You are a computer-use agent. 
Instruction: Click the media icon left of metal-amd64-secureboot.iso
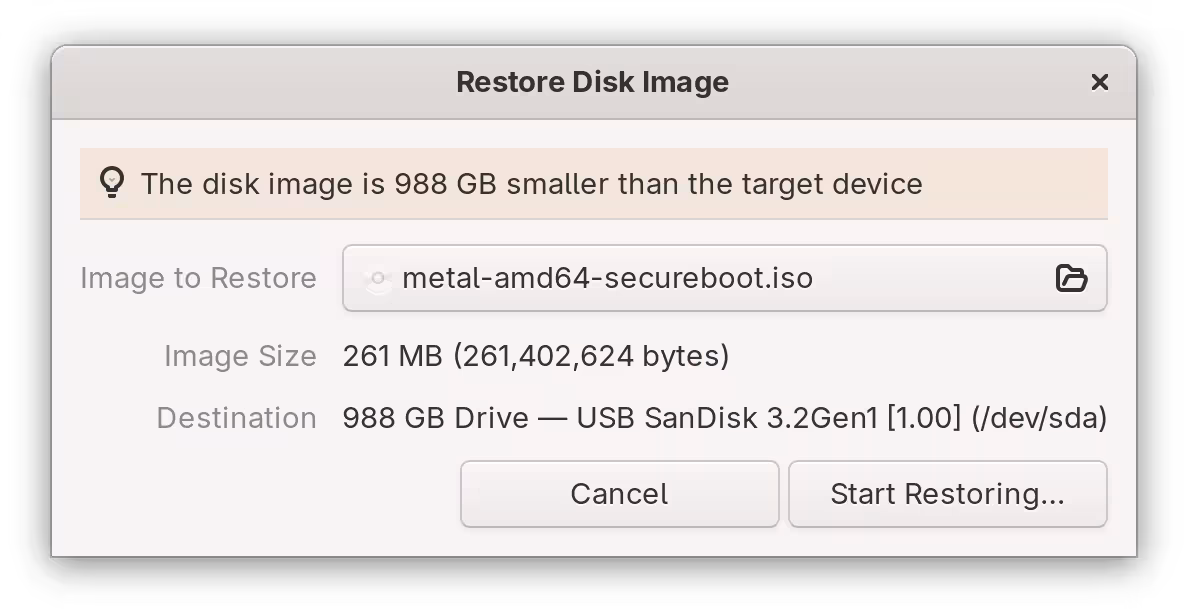pyautogui.click(x=377, y=279)
